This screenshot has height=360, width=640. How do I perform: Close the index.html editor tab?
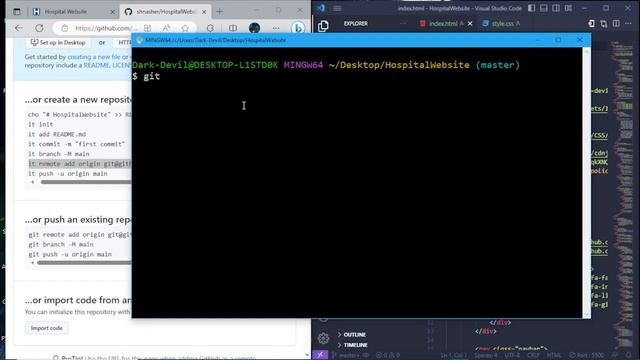(x=470, y=24)
